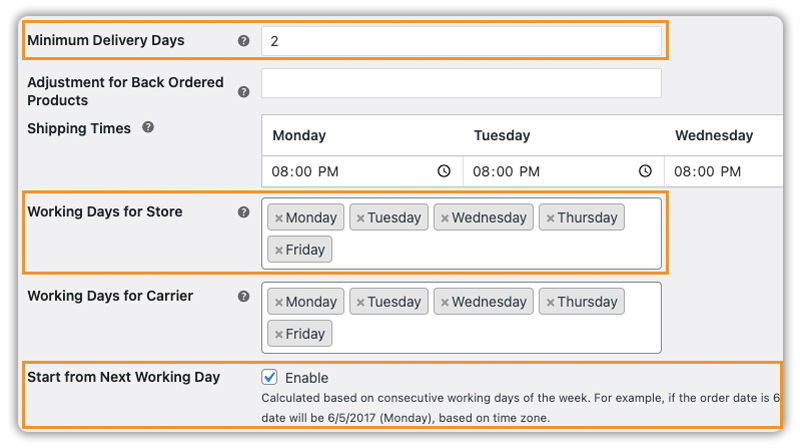800x448 pixels.
Task: Open Tuesday shipping time clock picker
Action: click(645, 171)
